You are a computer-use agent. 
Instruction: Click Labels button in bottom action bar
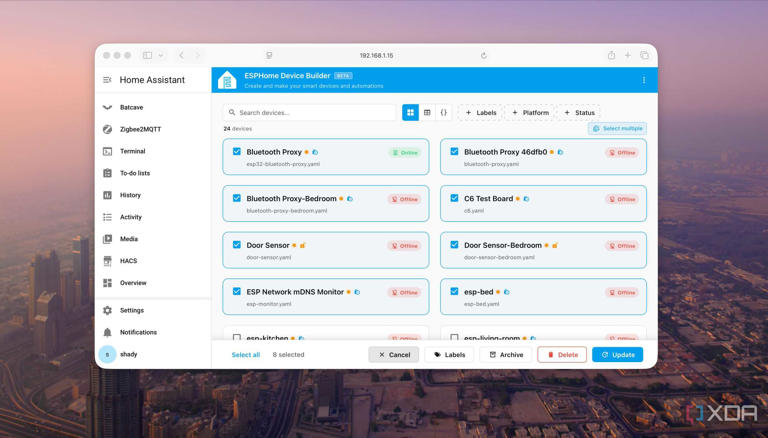point(449,355)
